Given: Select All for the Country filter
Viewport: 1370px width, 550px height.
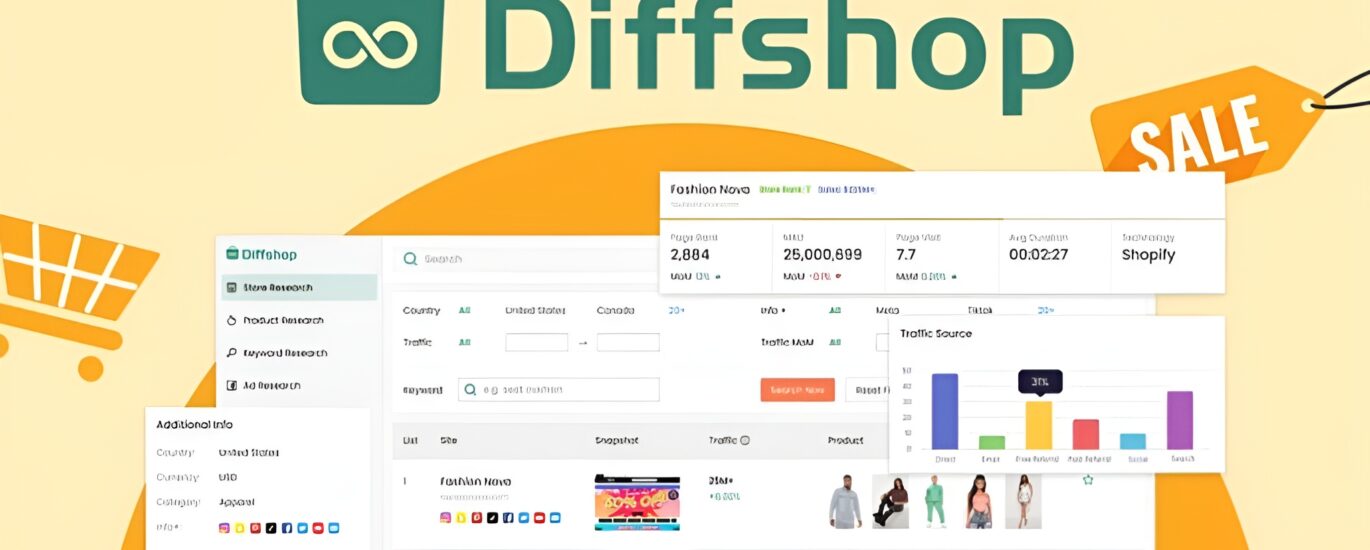Looking at the screenshot, I should tap(465, 311).
